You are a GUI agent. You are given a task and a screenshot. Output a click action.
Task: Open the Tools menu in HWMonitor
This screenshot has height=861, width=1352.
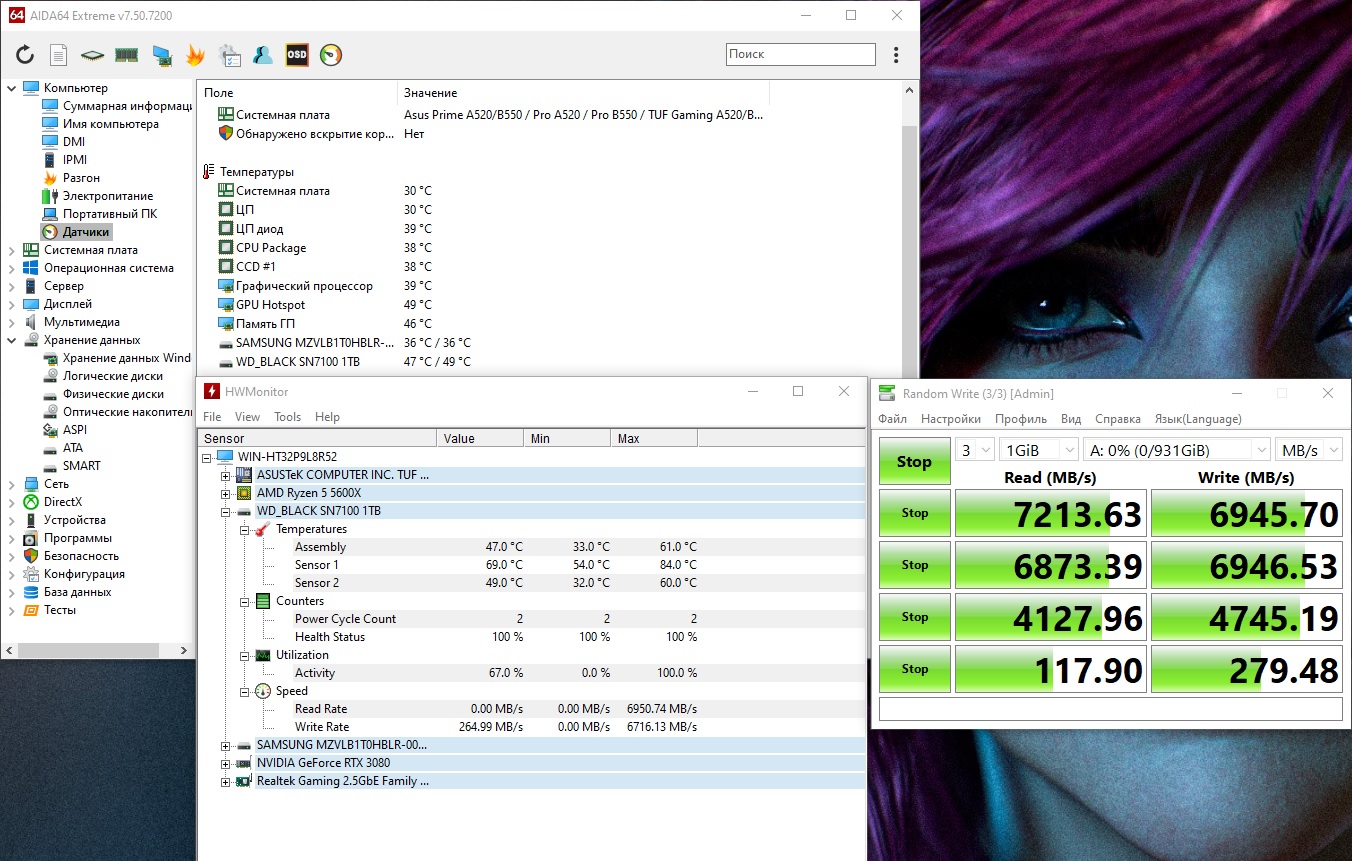click(x=287, y=417)
